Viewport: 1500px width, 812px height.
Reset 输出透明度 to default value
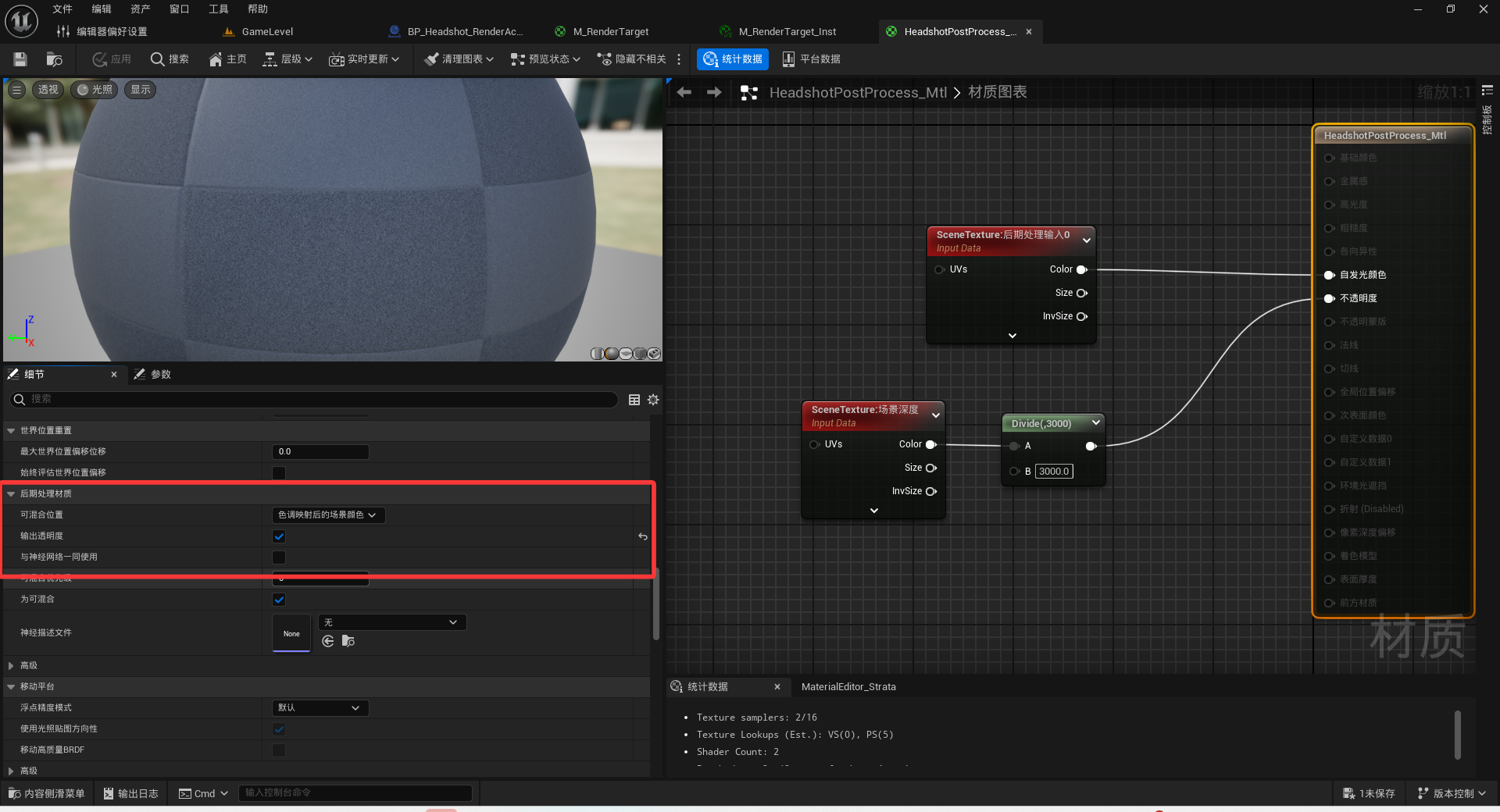[643, 536]
